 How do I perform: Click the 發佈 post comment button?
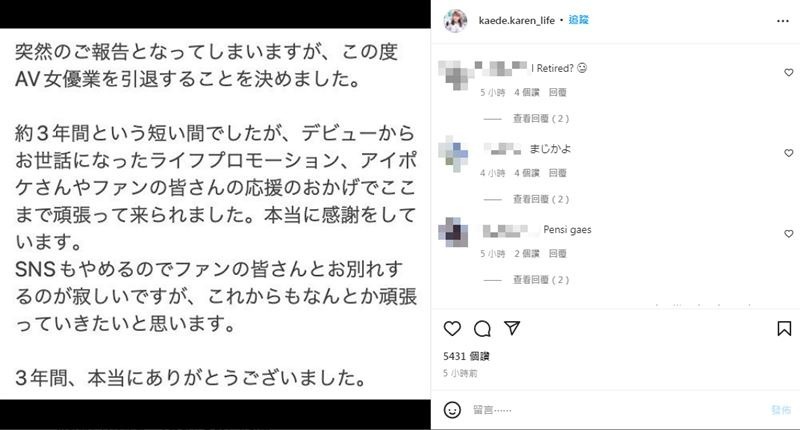click(x=781, y=410)
